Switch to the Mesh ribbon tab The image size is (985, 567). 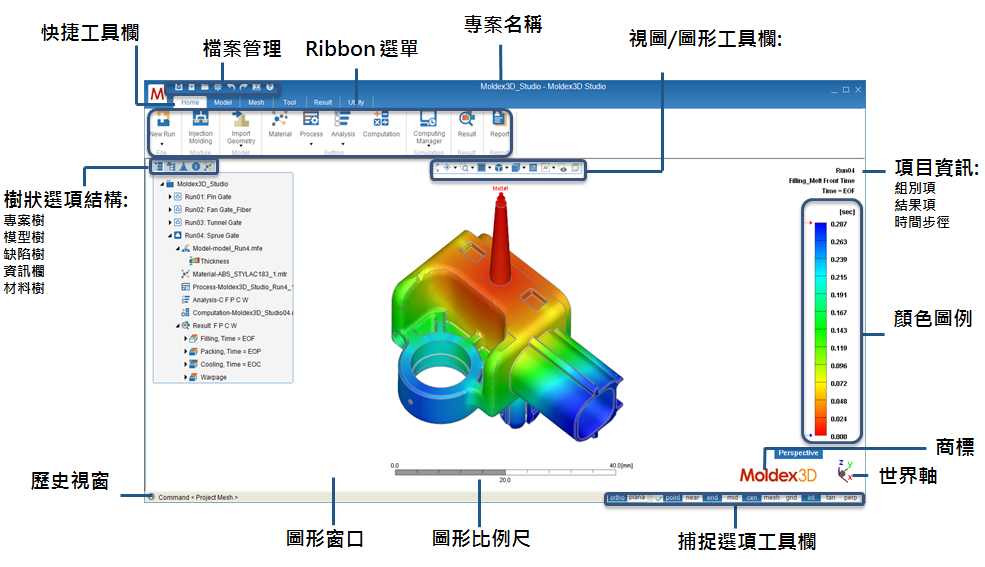pyautogui.click(x=256, y=102)
